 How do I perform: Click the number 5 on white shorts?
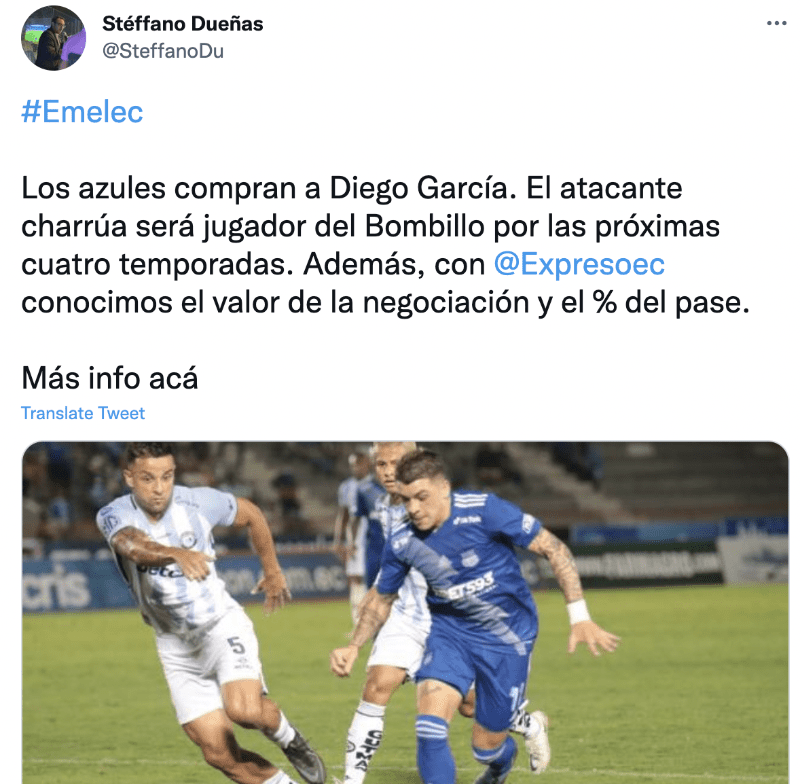tap(237, 645)
